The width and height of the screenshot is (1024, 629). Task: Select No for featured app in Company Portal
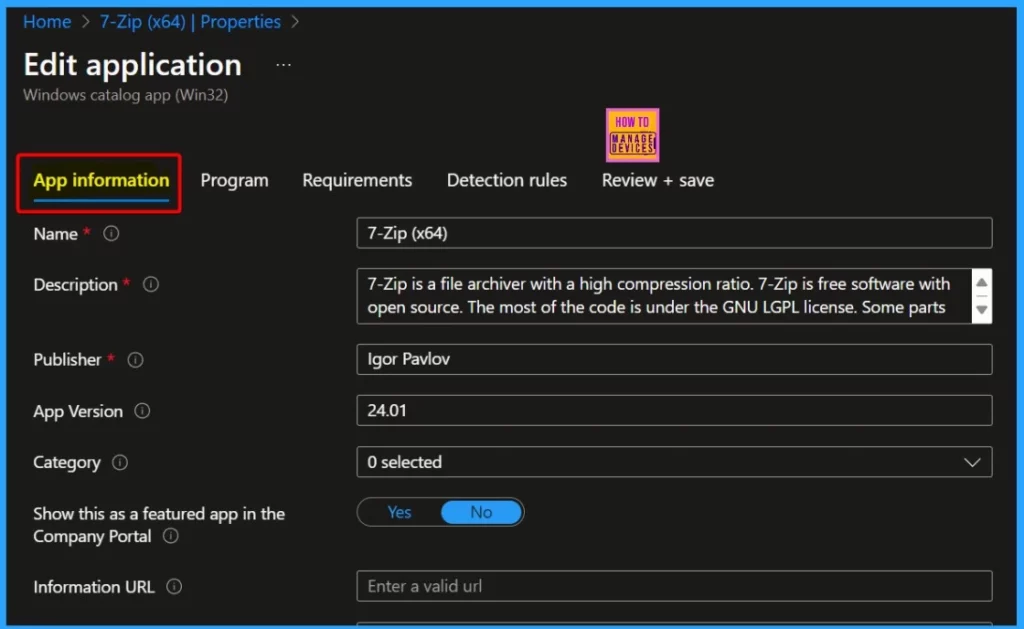pyautogui.click(x=481, y=512)
